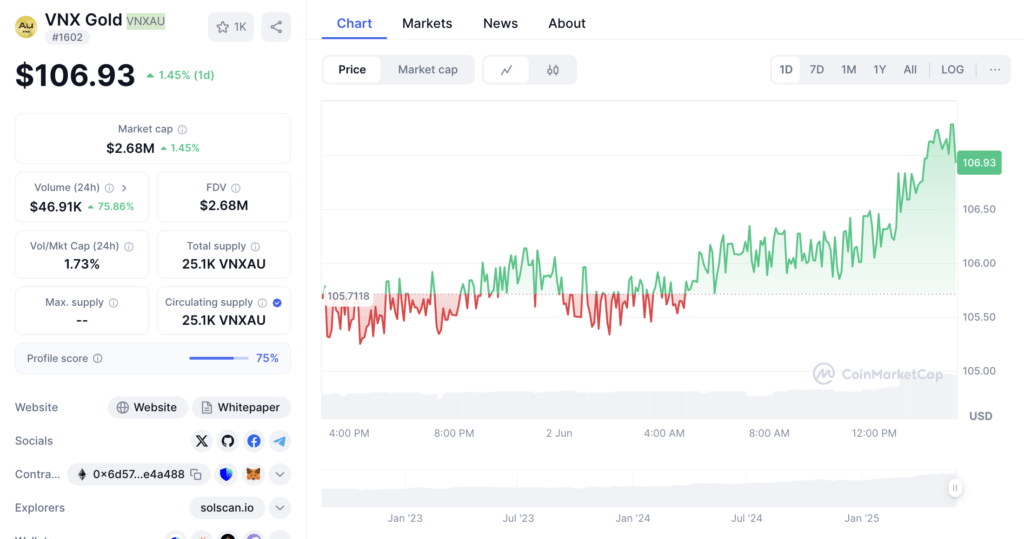Switch to the About tab
The width and height of the screenshot is (1024, 539).
coord(567,24)
